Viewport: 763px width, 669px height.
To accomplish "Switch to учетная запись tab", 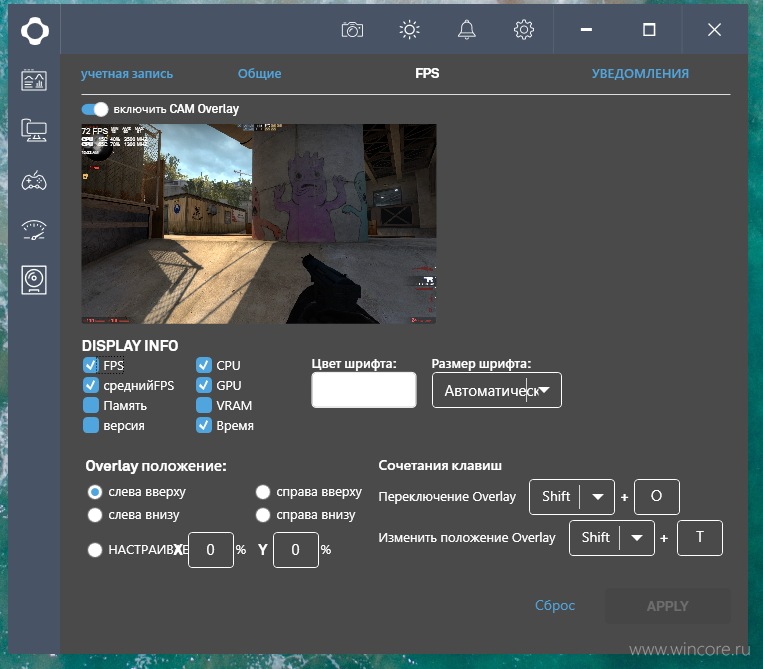I will (x=127, y=73).
